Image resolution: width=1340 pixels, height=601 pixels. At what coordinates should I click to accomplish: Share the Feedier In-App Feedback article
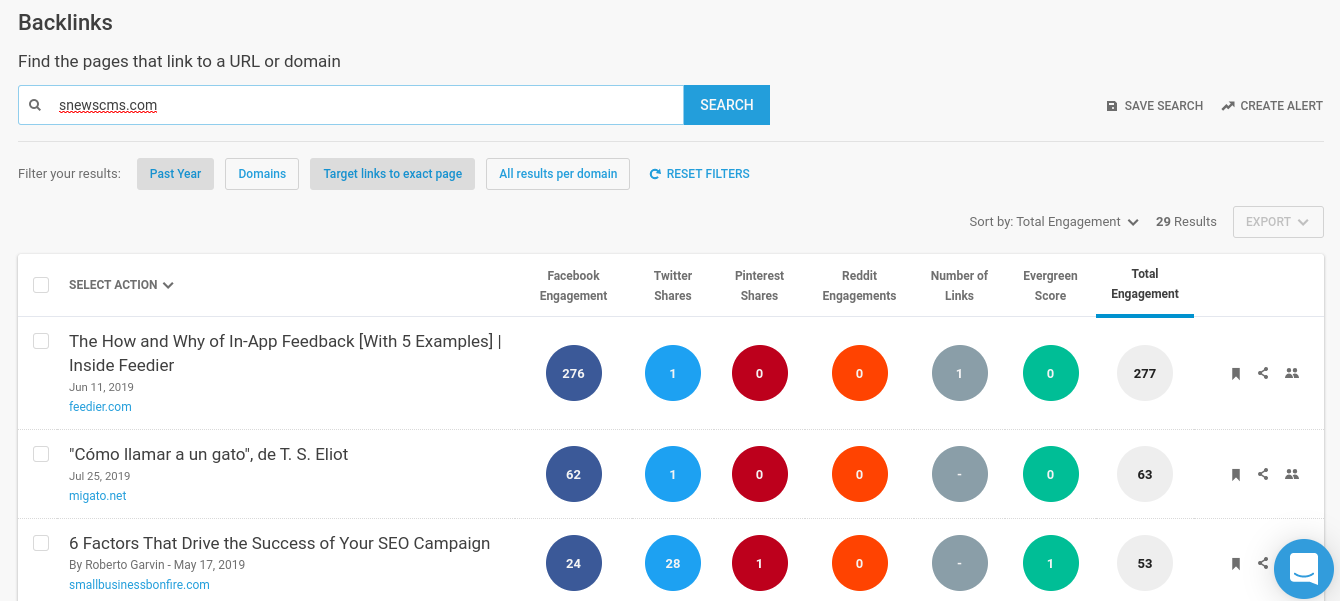1263,373
